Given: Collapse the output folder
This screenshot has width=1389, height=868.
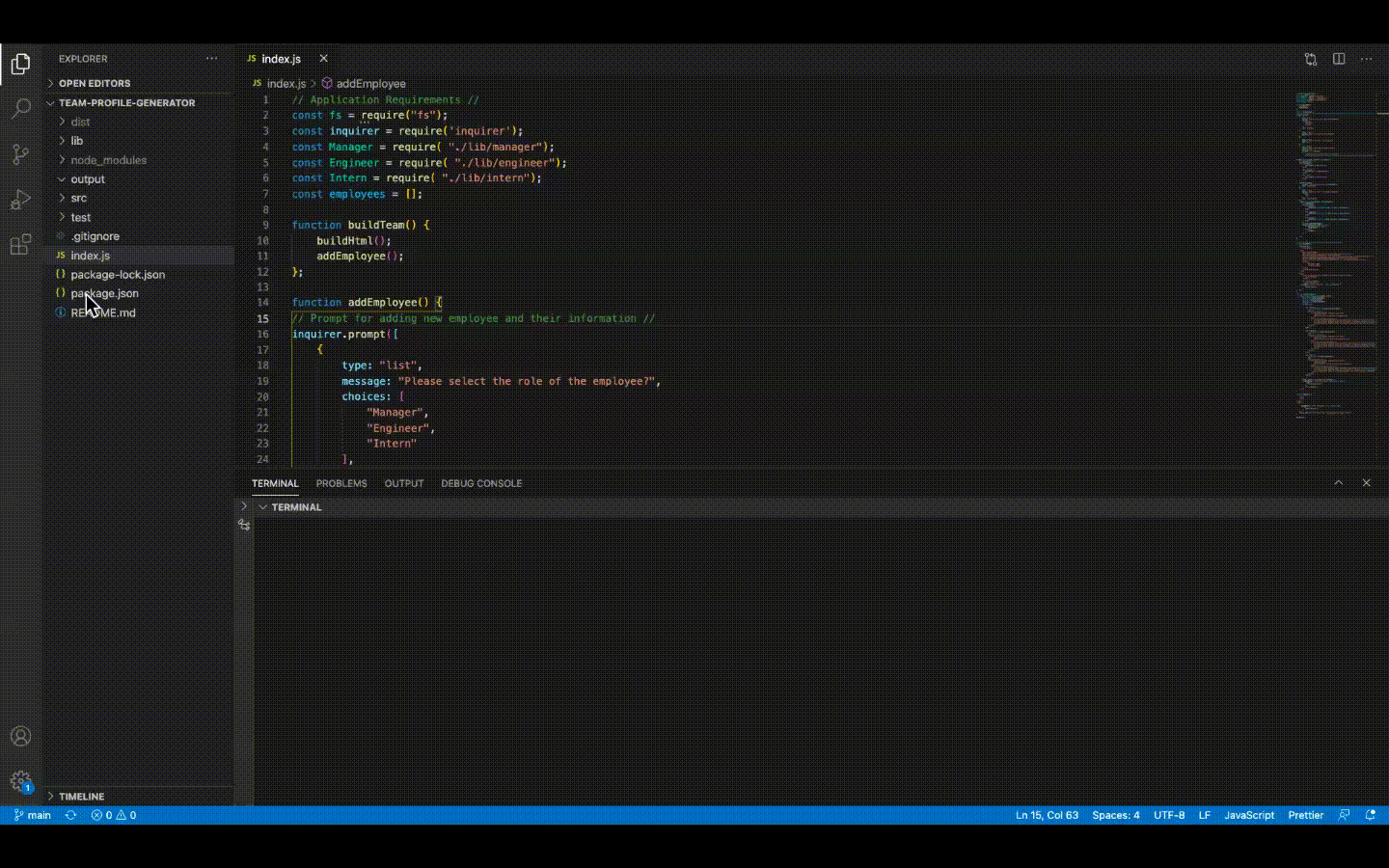Looking at the screenshot, I should (x=87, y=179).
